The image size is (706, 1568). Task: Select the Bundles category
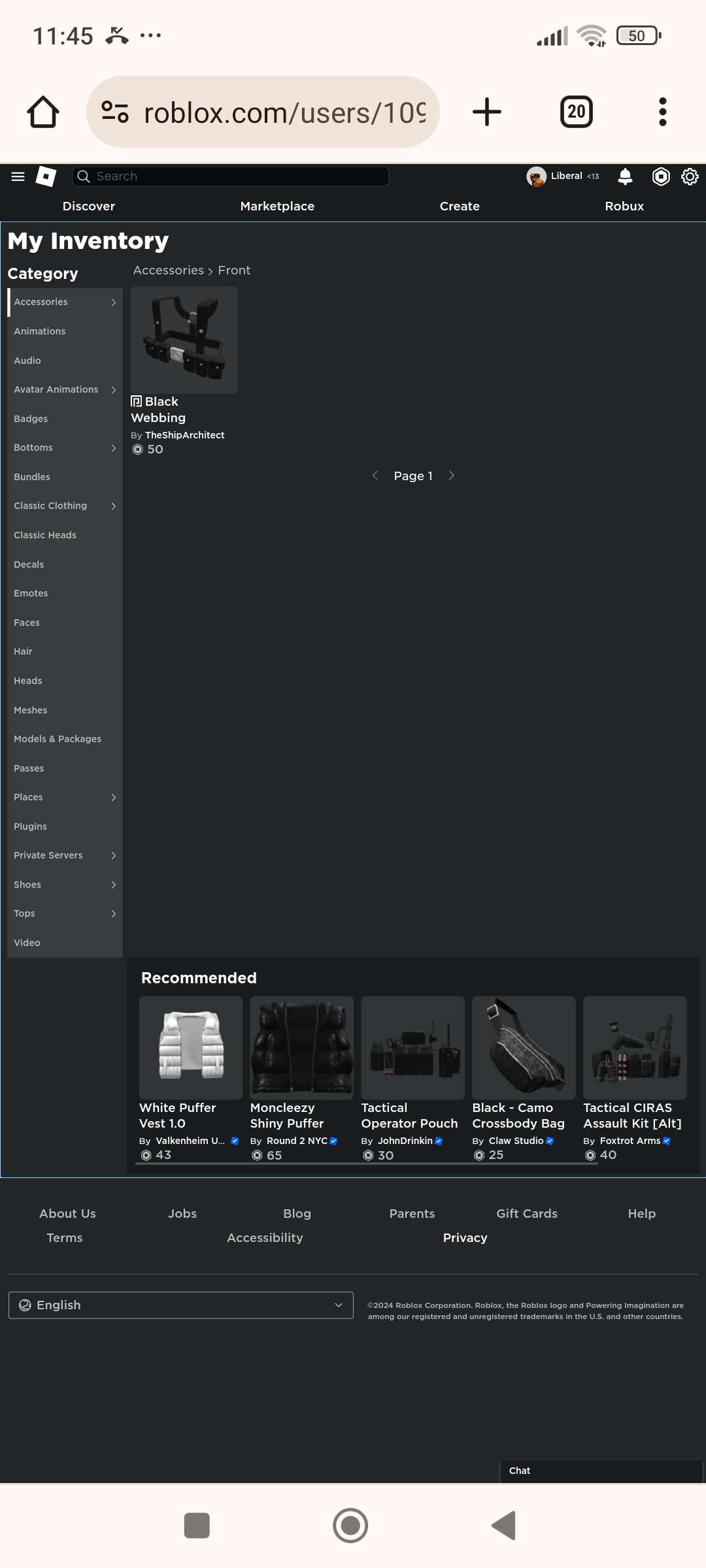(x=65, y=478)
